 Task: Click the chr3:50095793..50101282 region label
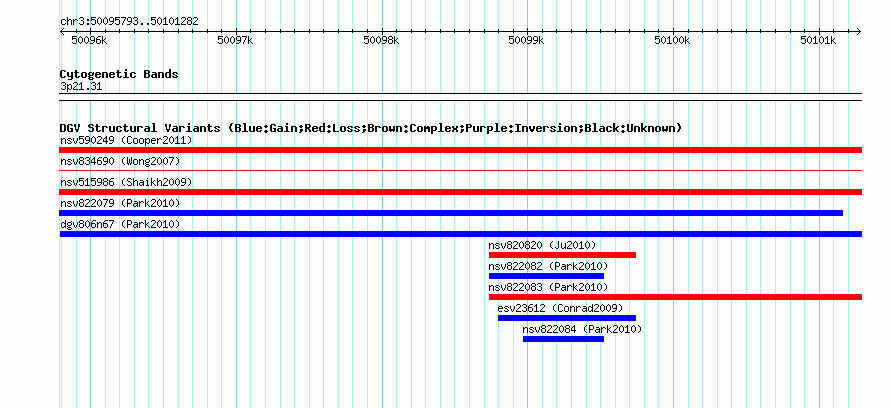pyautogui.click(x=129, y=22)
